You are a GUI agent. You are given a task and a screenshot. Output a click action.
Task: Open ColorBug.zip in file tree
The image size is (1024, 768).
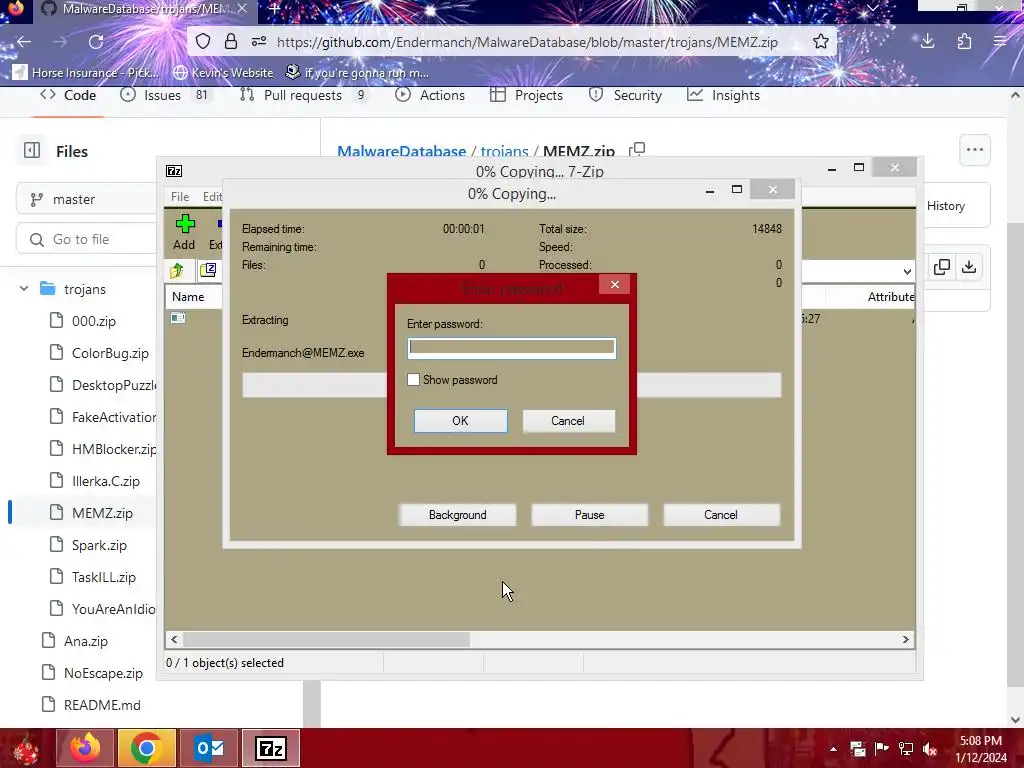tap(110, 353)
